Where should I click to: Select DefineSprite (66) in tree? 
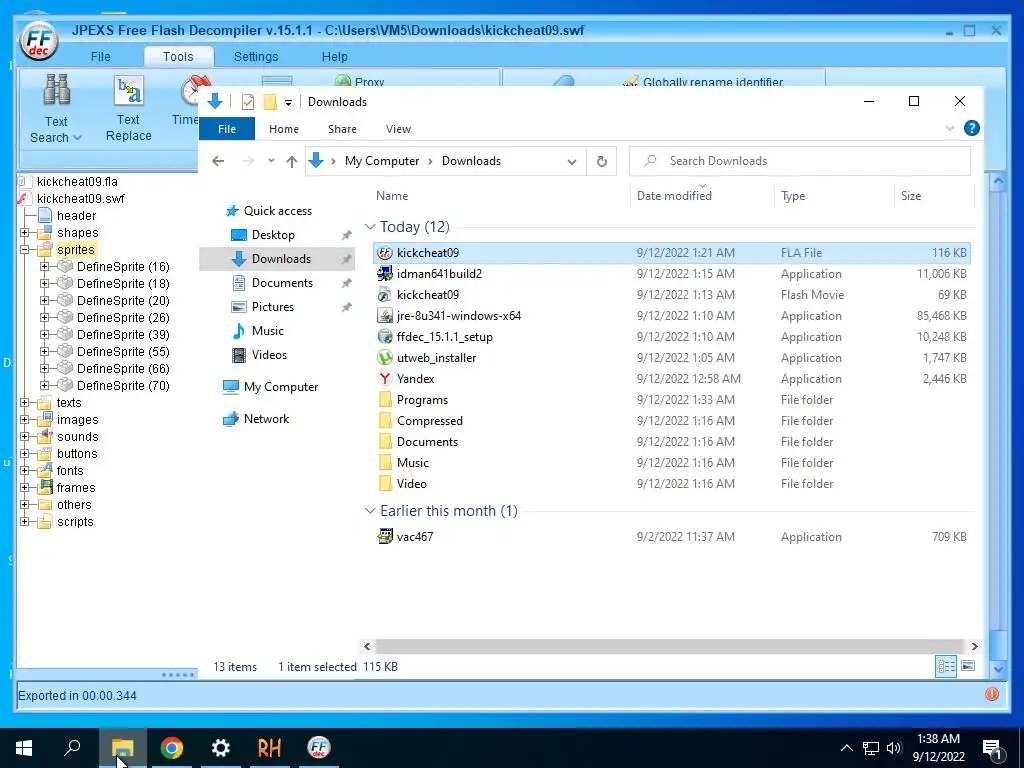(x=123, y=368)
